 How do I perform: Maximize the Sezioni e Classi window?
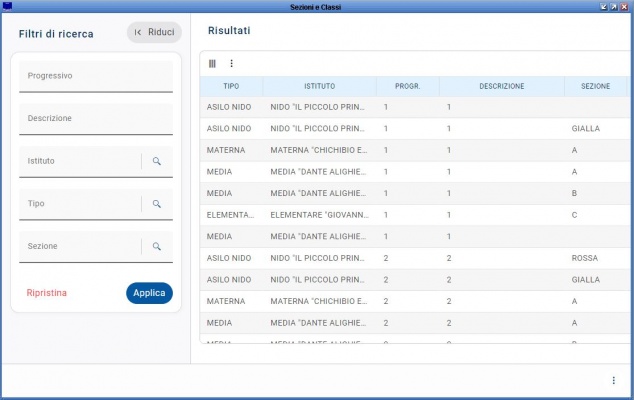point(615,6)
